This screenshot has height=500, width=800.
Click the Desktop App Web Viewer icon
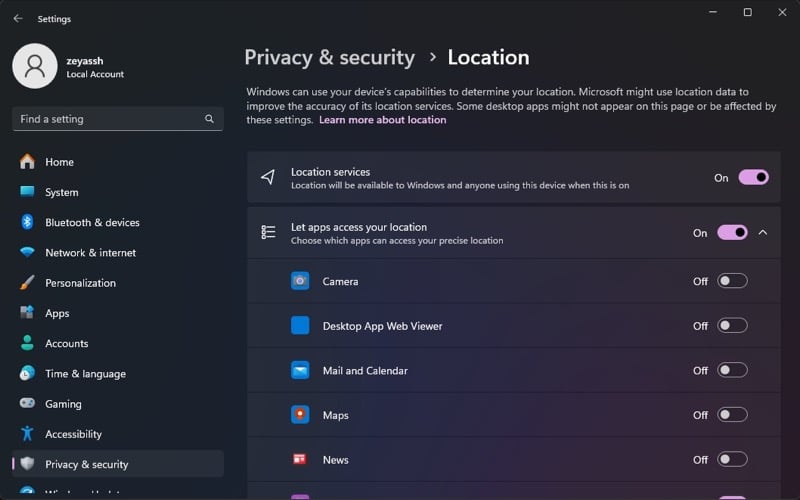(x=300, y=326)
